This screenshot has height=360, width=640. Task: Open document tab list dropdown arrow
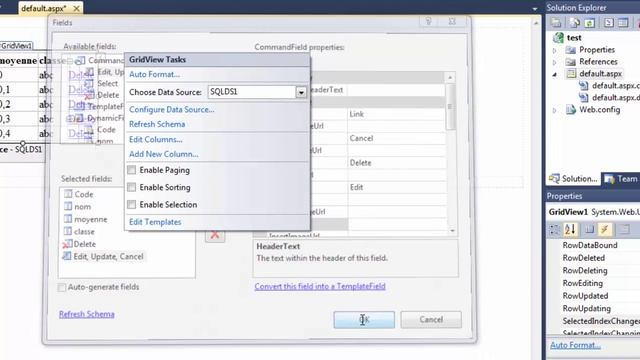click(x=535, y=9)
